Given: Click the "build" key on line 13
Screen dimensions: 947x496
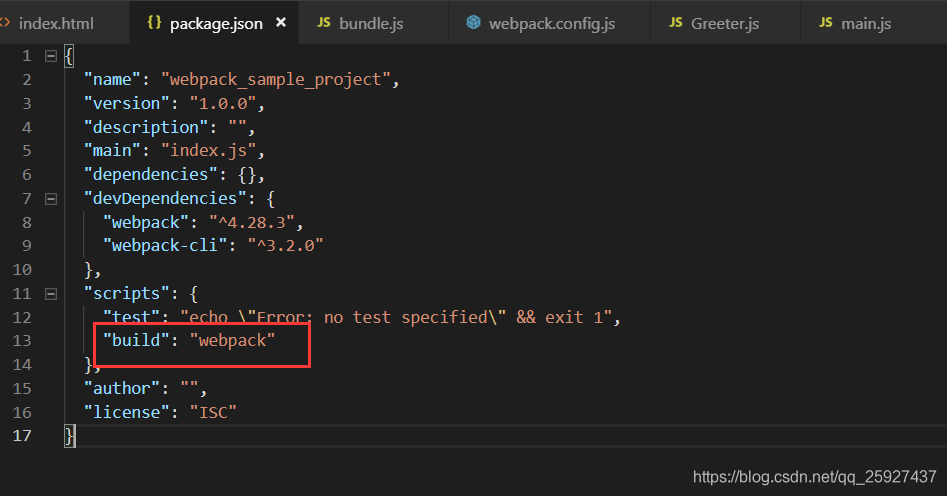Looking at the screenshot, I should [x=136, y=341].
